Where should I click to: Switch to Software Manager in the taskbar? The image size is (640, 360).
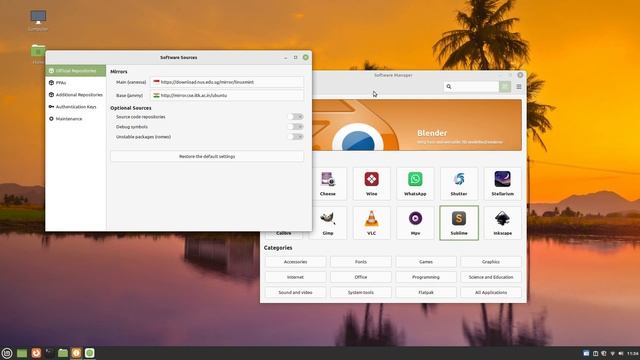(x=90, y=353)
